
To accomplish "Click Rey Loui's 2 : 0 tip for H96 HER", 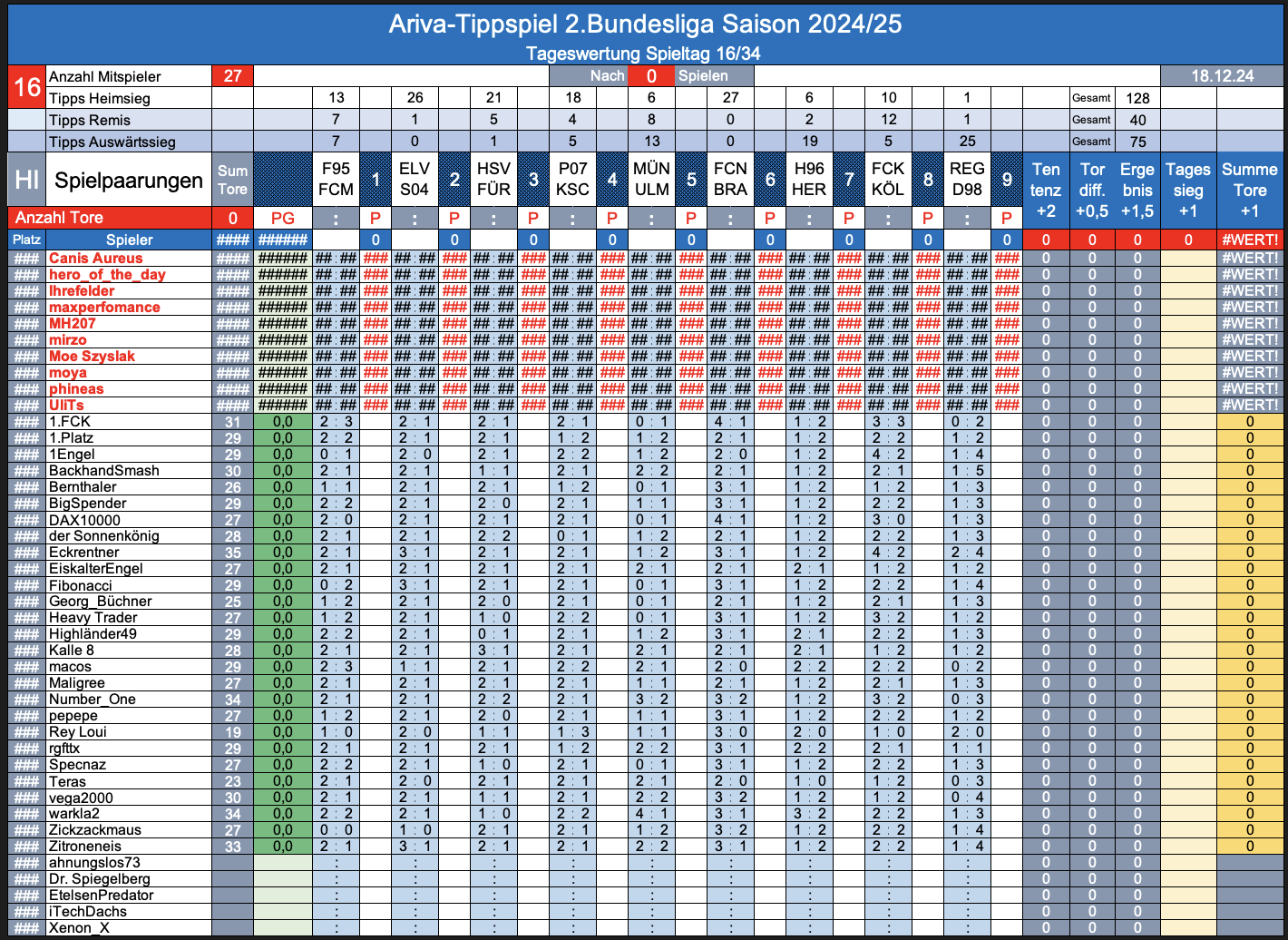I will 809,732.
